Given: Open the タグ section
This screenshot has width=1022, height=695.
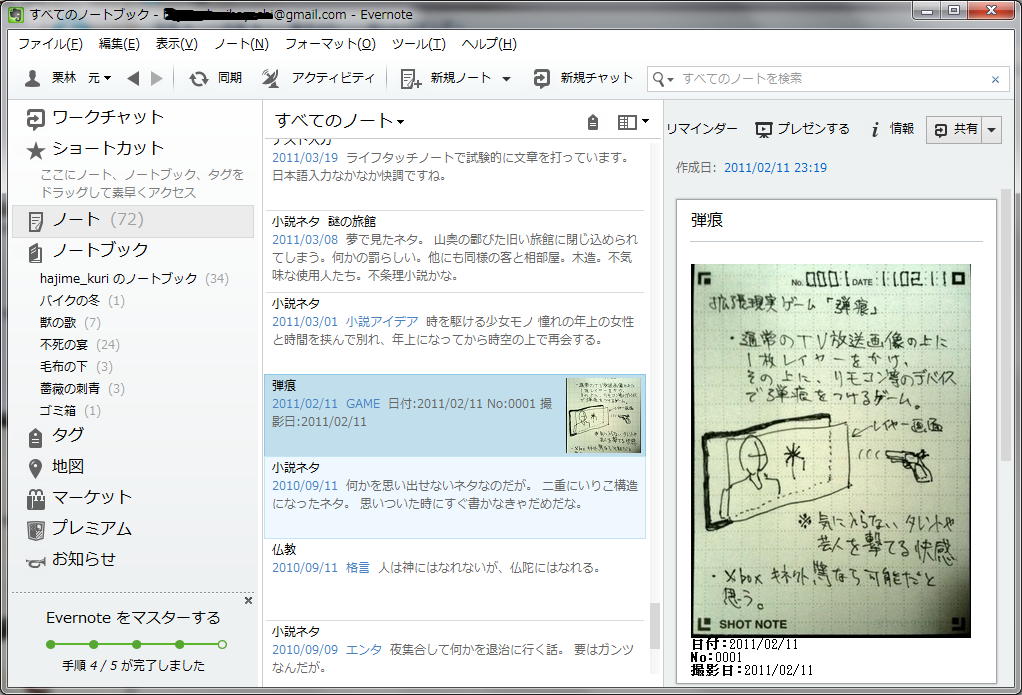Looking at the screenshot, I should (56, 436).
